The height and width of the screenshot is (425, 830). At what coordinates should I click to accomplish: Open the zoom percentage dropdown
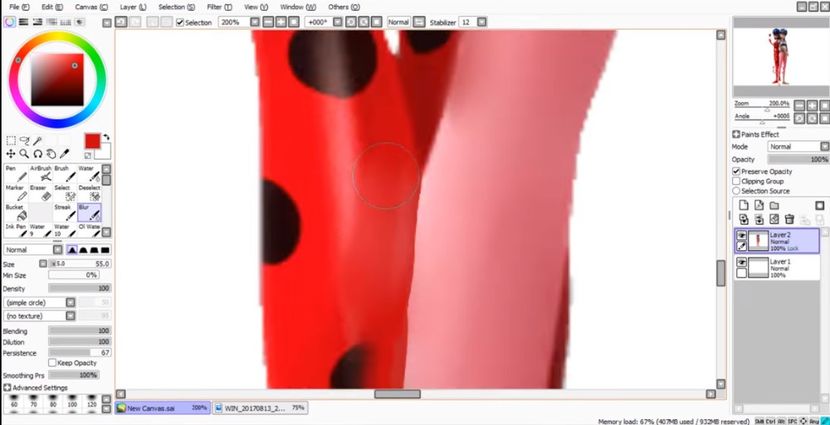(x=255, y=22)
